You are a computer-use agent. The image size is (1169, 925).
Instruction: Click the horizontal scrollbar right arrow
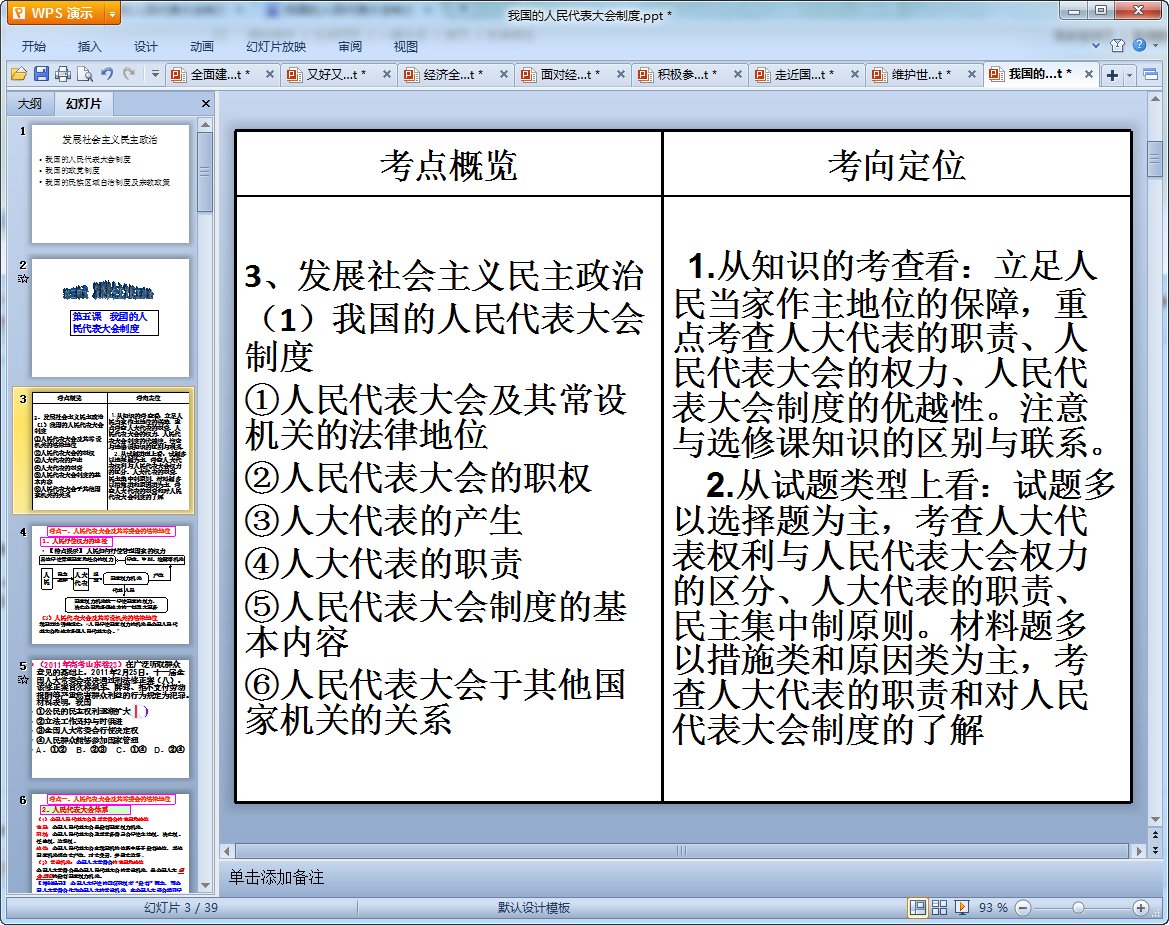tap(1138, 850)
